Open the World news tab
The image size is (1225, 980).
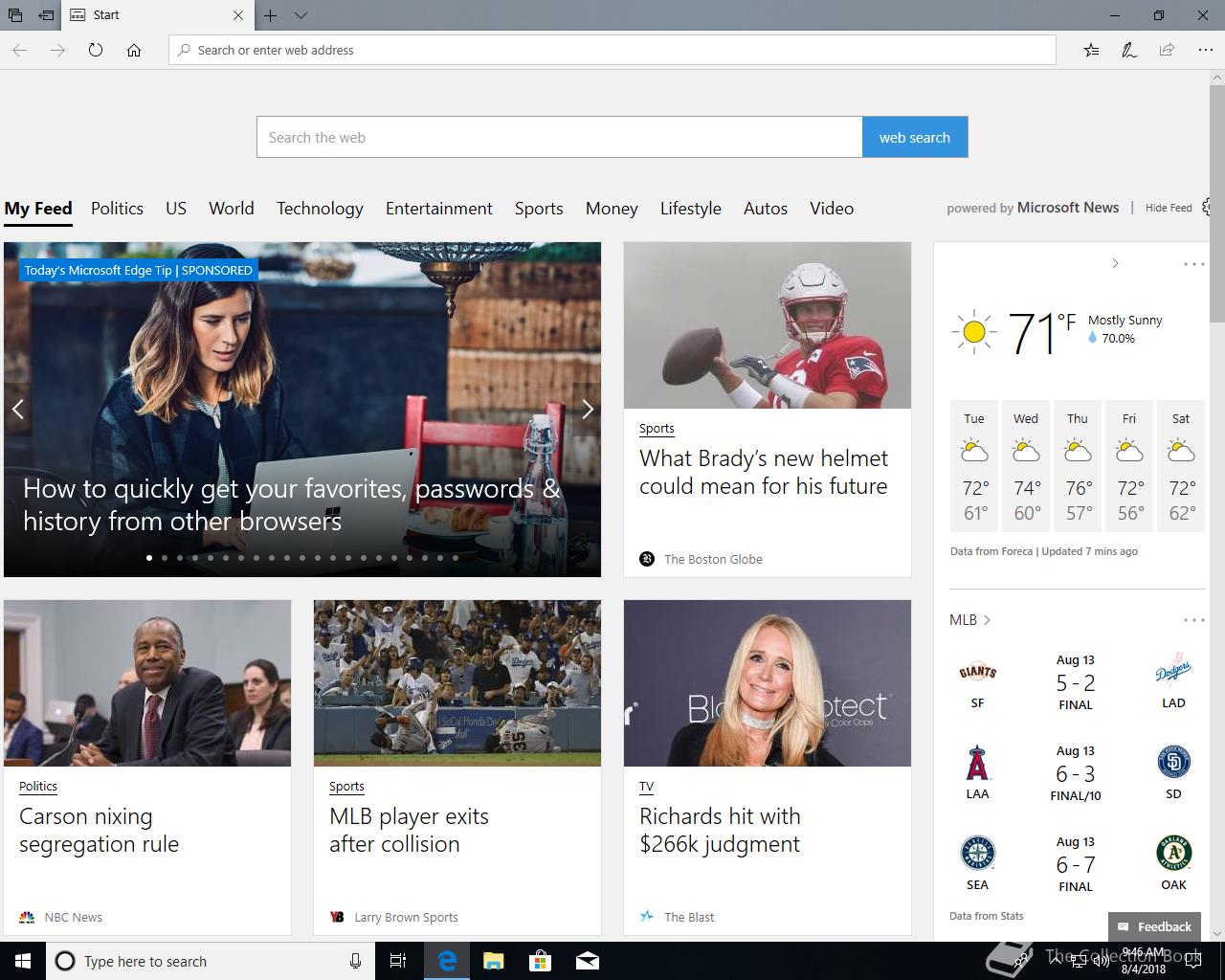[x=232, y=209]
